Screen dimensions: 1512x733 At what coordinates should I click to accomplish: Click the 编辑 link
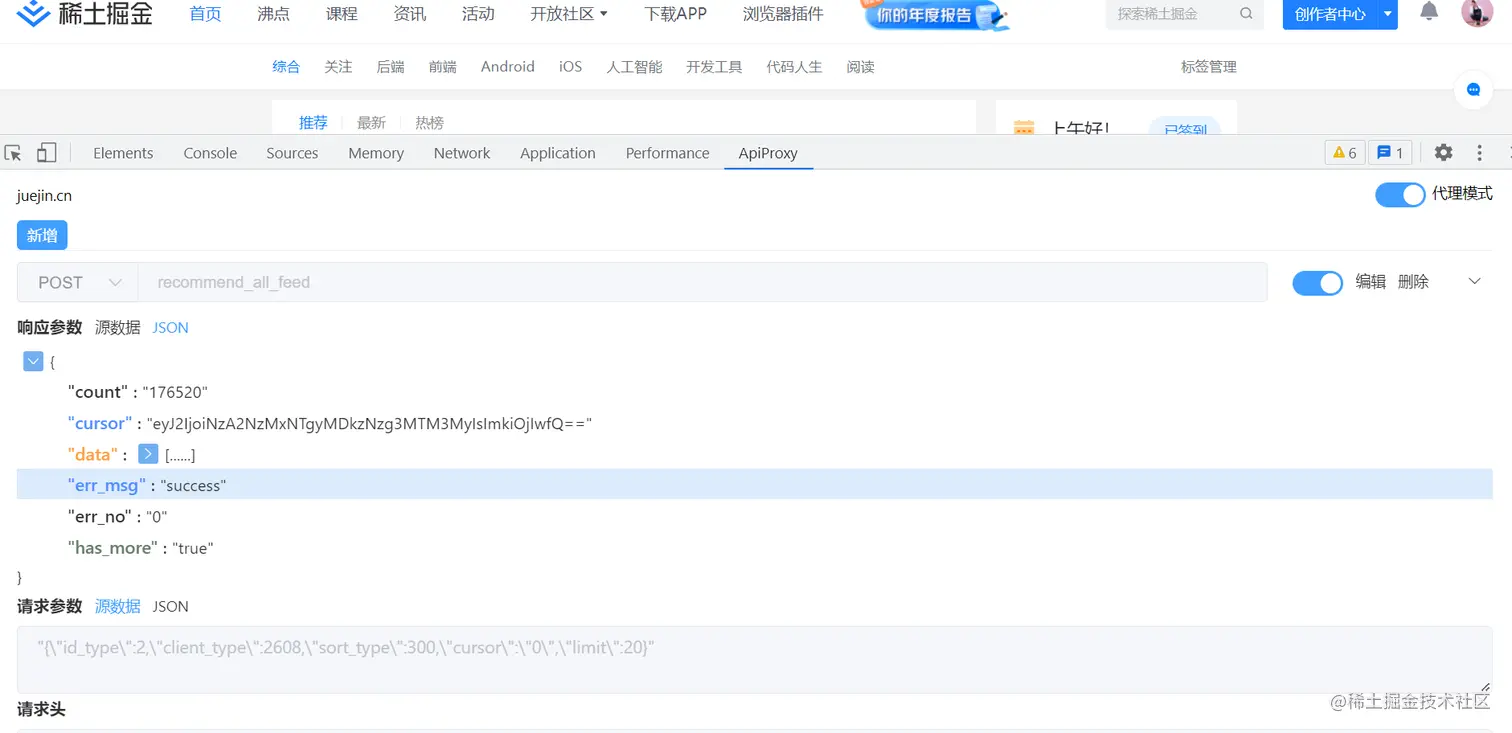[1370, 282]
